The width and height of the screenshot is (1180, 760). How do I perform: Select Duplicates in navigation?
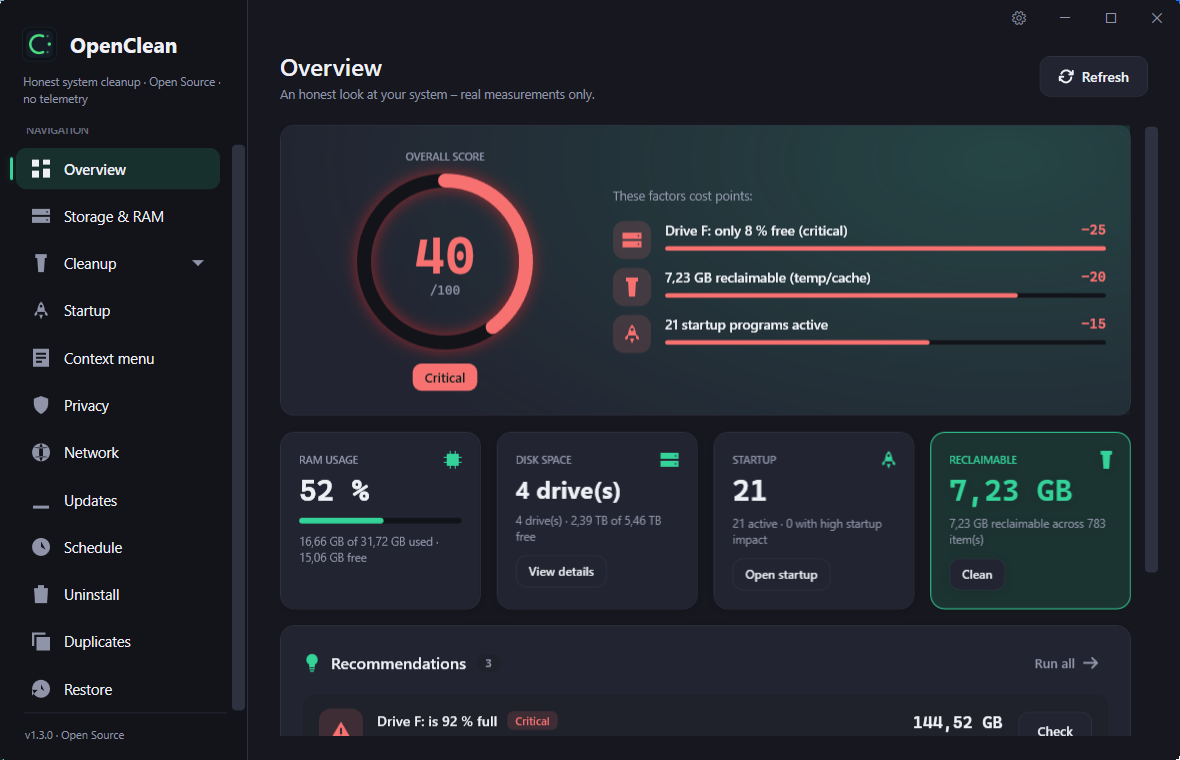pyautogui.click(x=118, y=642)
